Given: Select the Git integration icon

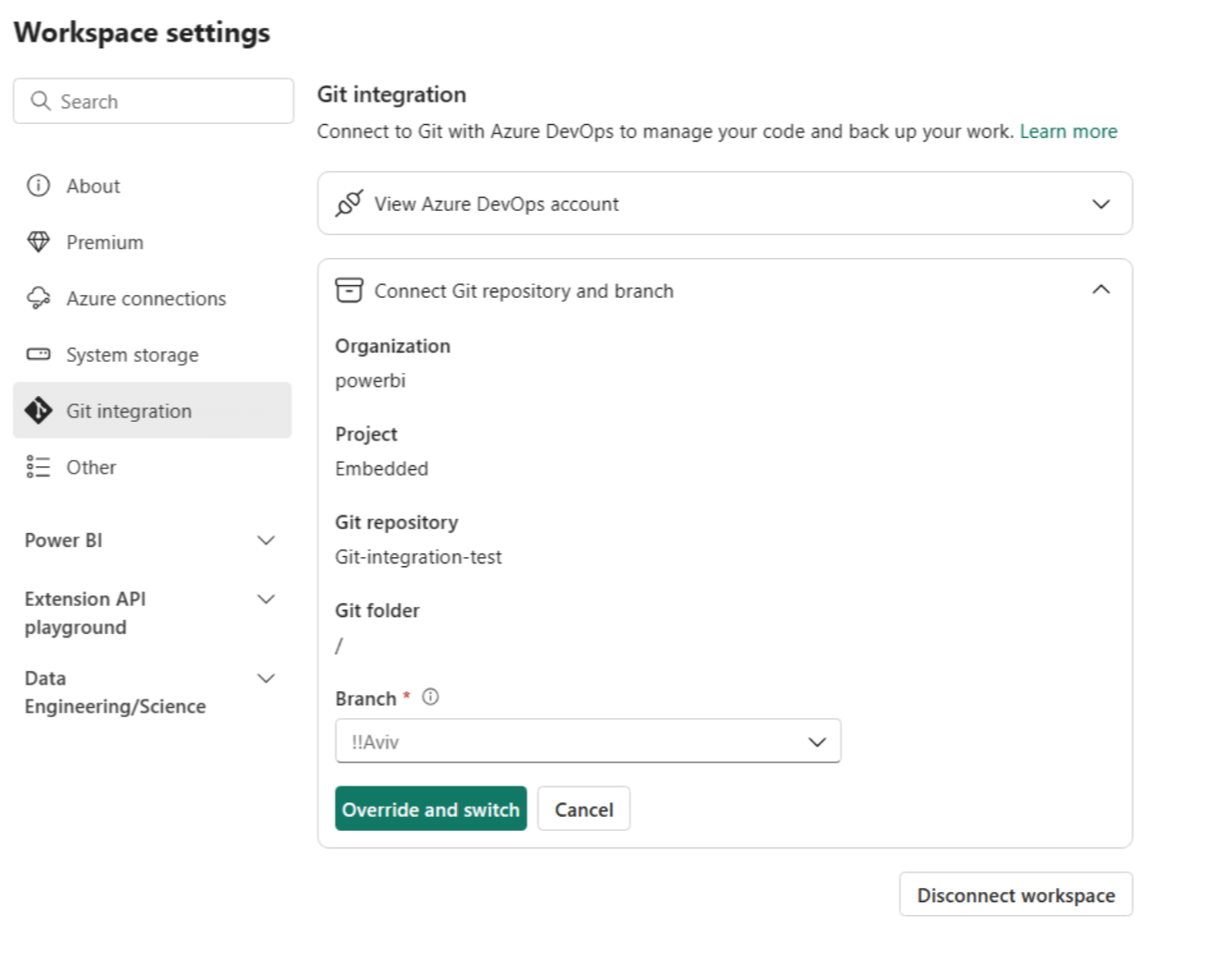Looking at the screenshot, I should tap(38, 410).
